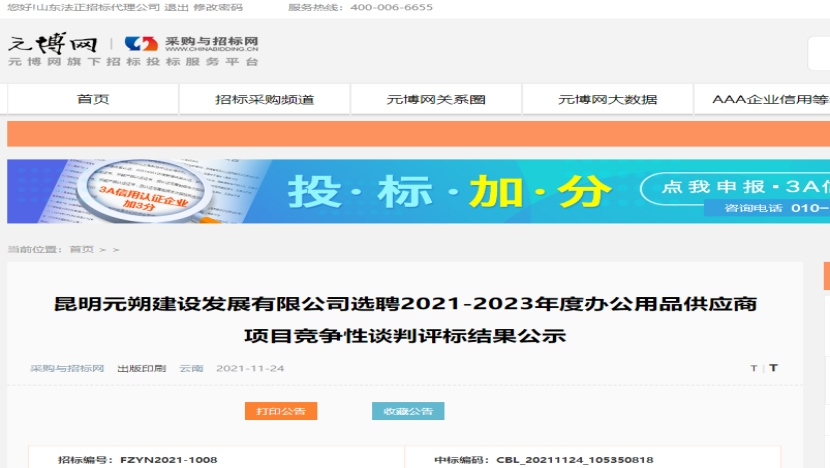Click the 元博网 logo
The width and height of the screenshot is (830, 468).
click(x=53, y=44)
